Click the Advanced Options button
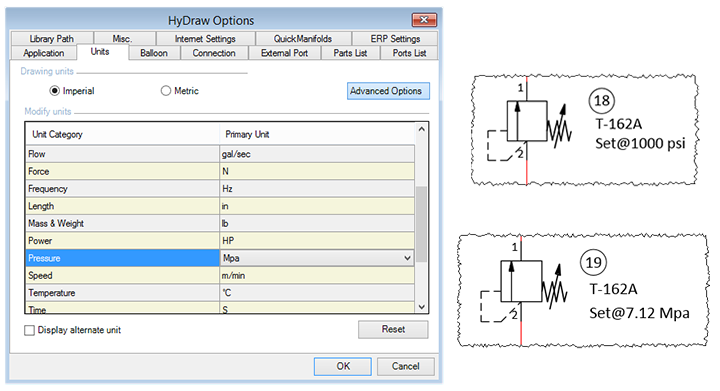The height and width of the screenshot is (391, 720). (x=388, y=91)
